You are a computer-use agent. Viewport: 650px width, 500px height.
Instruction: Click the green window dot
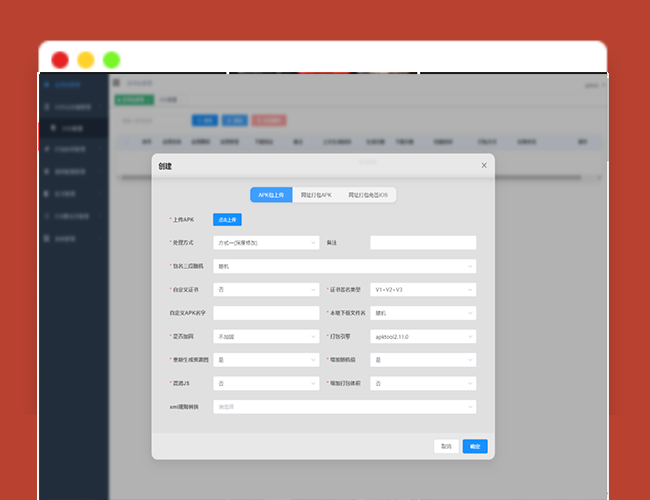click(112, 59)
